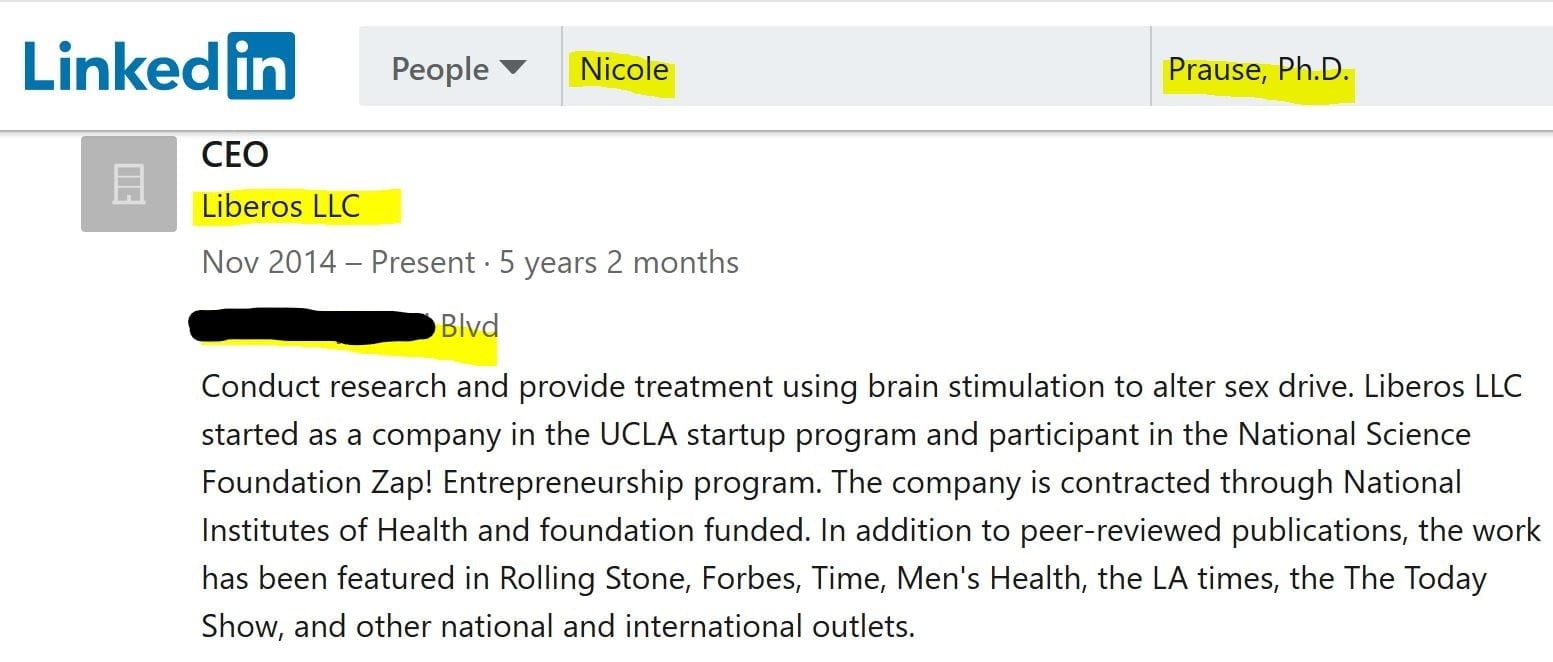The width and height of the screenshot is (1553, 662).
Task: Click the LinkedIn "in" square logo icon
Action: [x=260, y=66]
